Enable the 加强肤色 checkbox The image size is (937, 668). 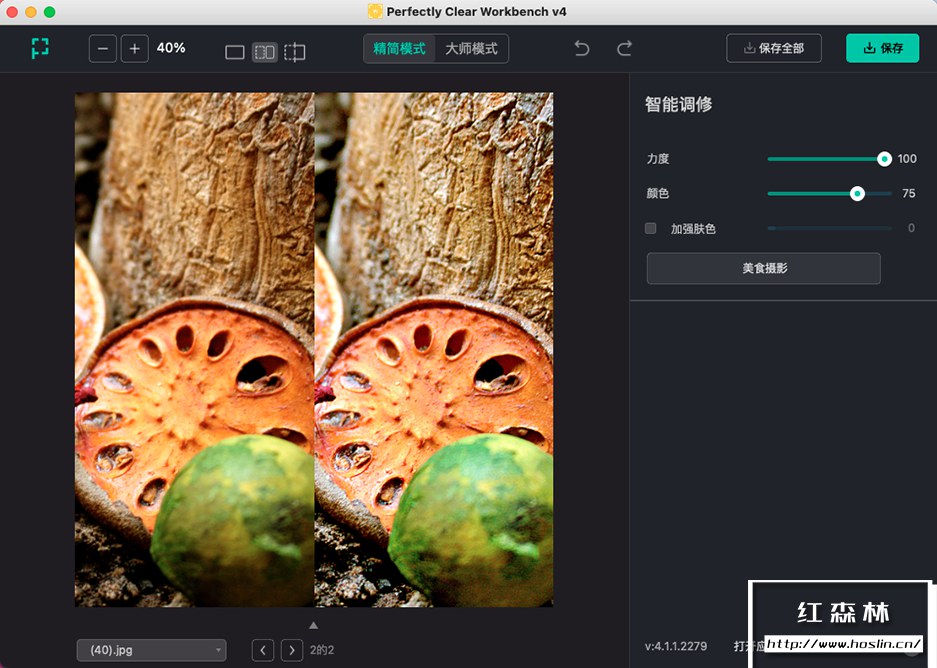point(649,228)
